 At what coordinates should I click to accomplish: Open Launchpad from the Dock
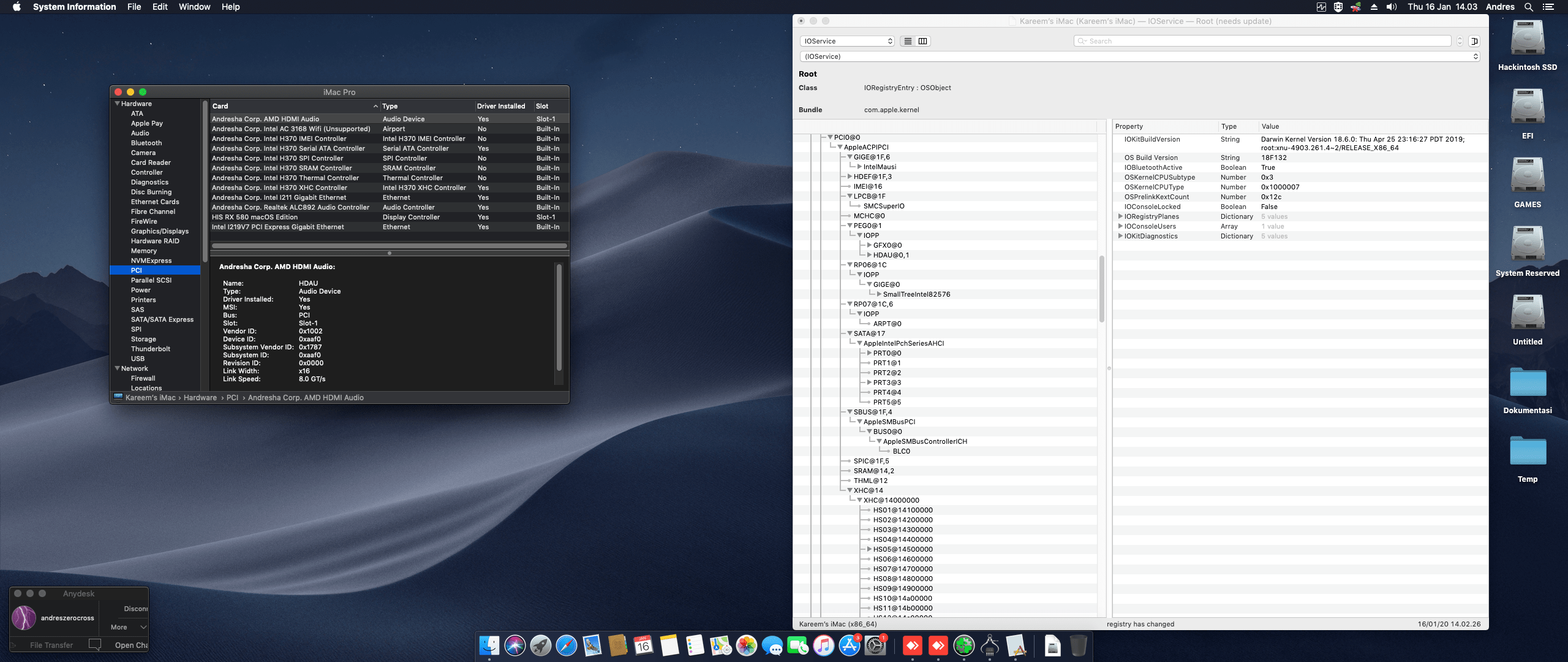pos(541,645)
